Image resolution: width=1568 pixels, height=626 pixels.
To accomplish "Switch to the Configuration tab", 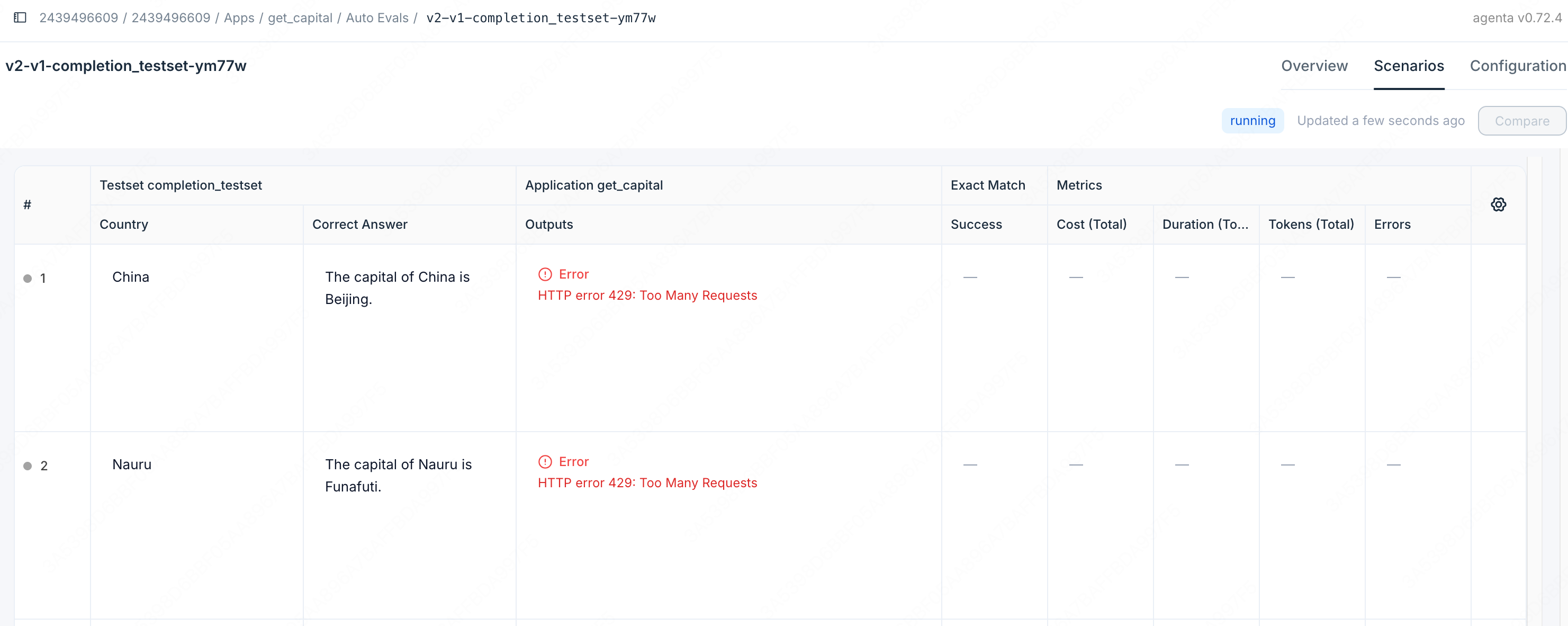I will [1518, 66].
